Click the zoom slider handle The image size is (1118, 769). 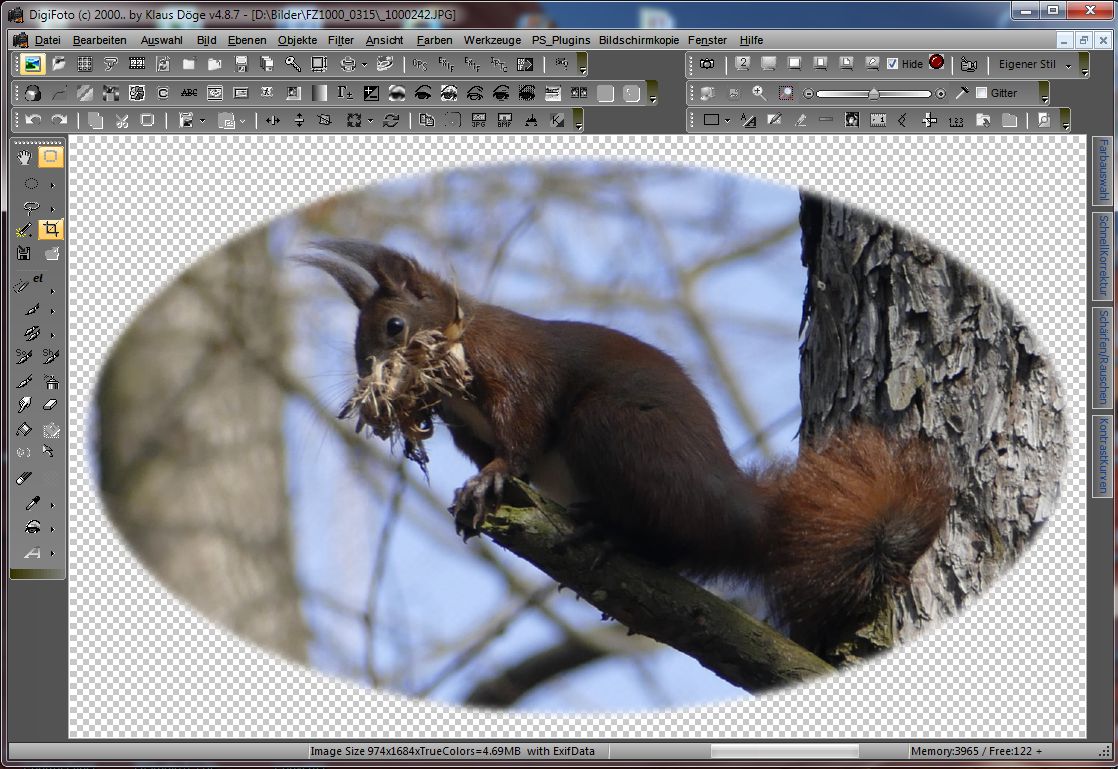click(x=873, y=94)
